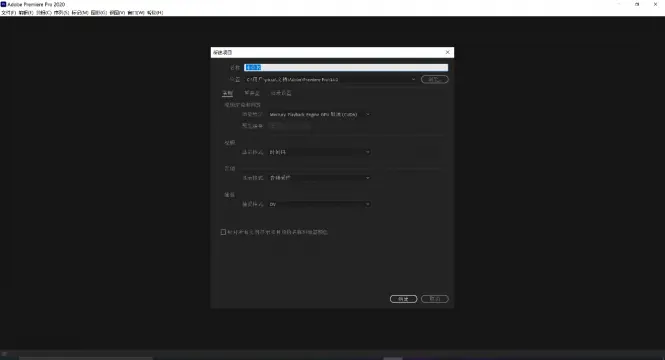Open the video display format dropdown (时间码)
The image size is (665, 360).
pos(319,152)
